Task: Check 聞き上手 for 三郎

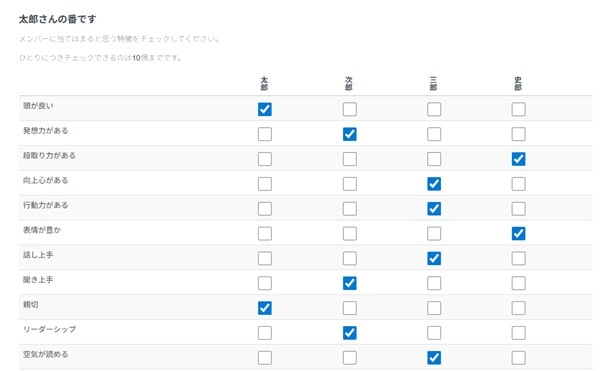Action: click(x=434, y=283)
